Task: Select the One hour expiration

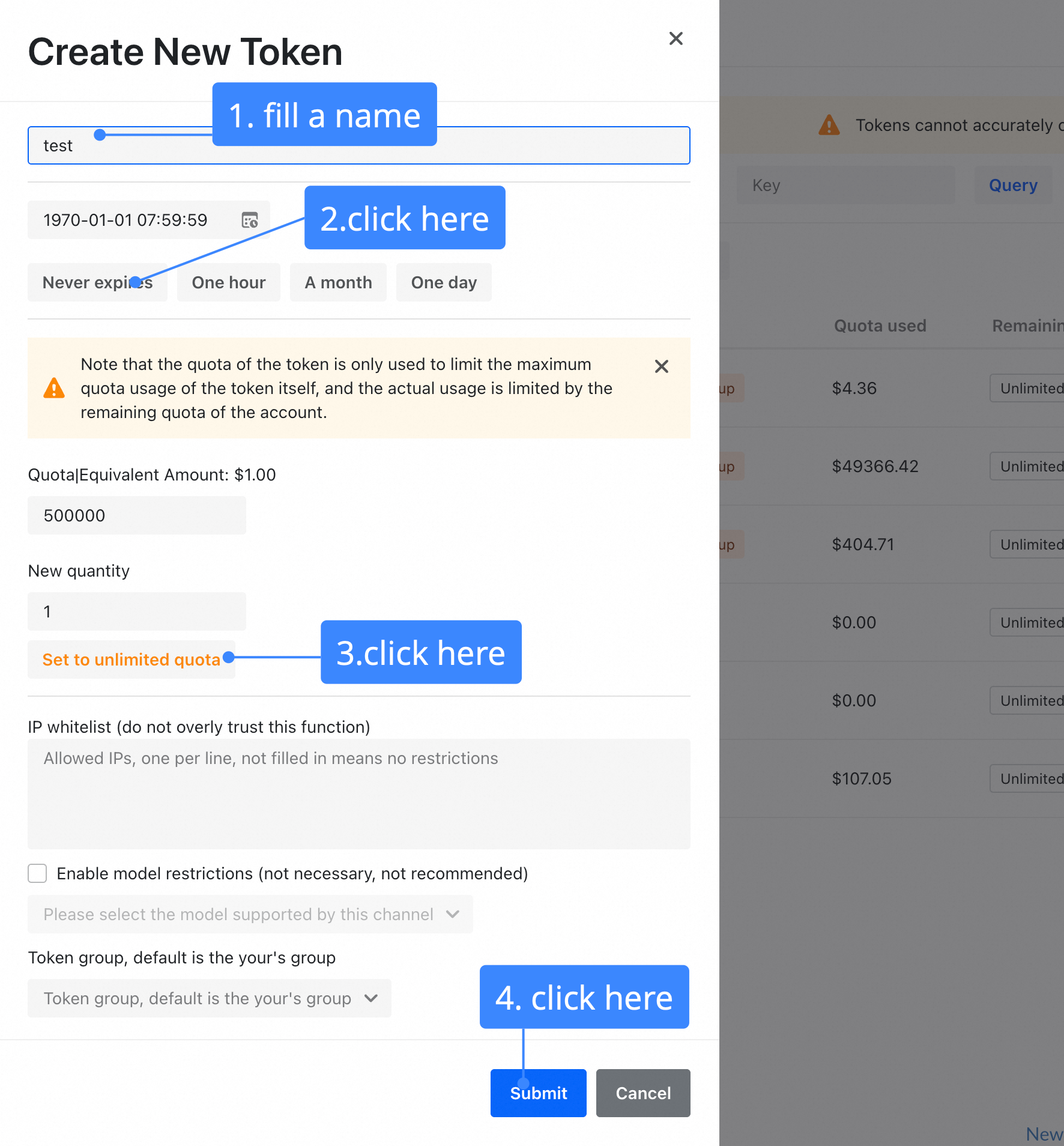Action: [x=228, y=282]
